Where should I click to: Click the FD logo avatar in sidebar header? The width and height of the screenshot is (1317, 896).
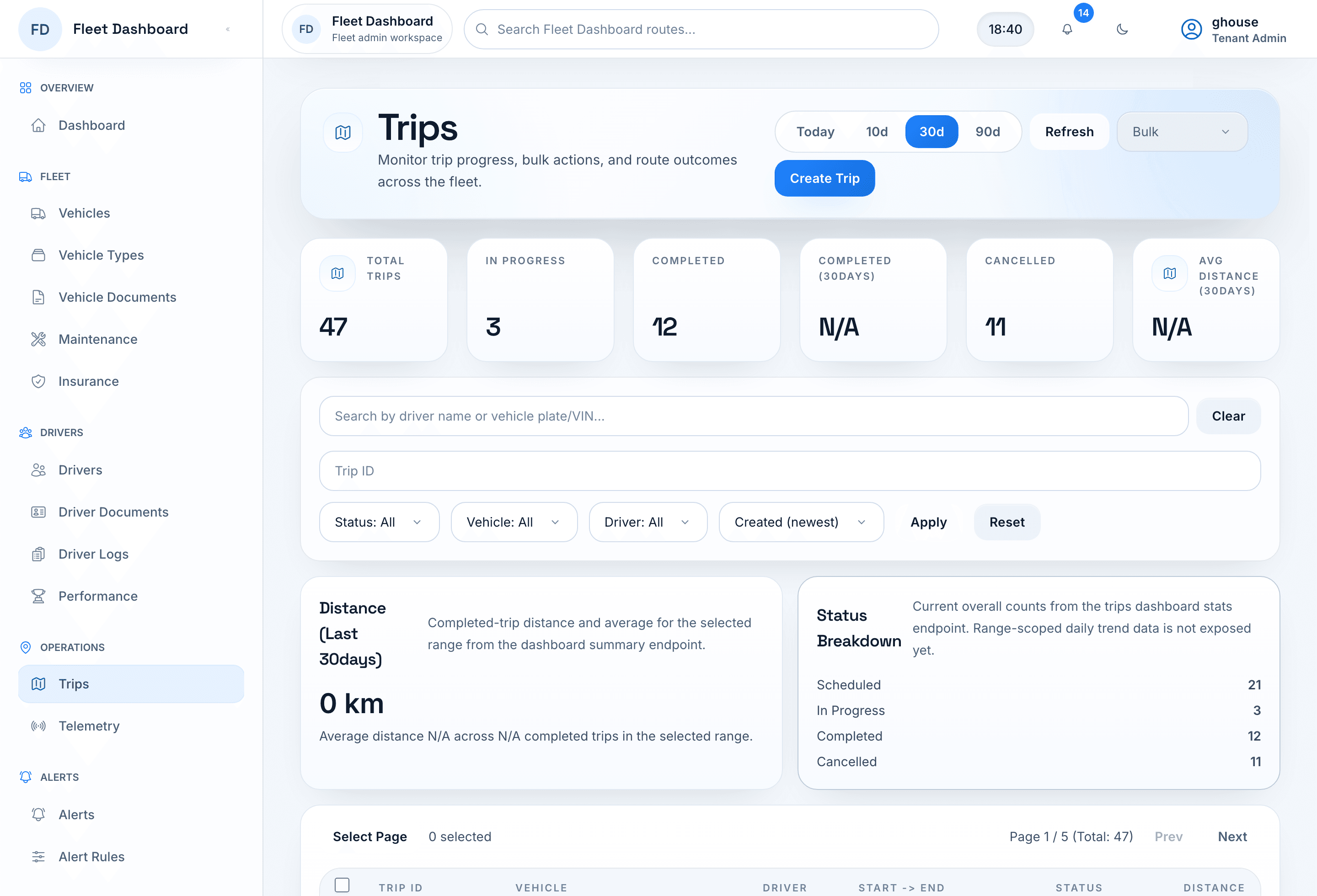pyautogui.click(x=40, y=29)
